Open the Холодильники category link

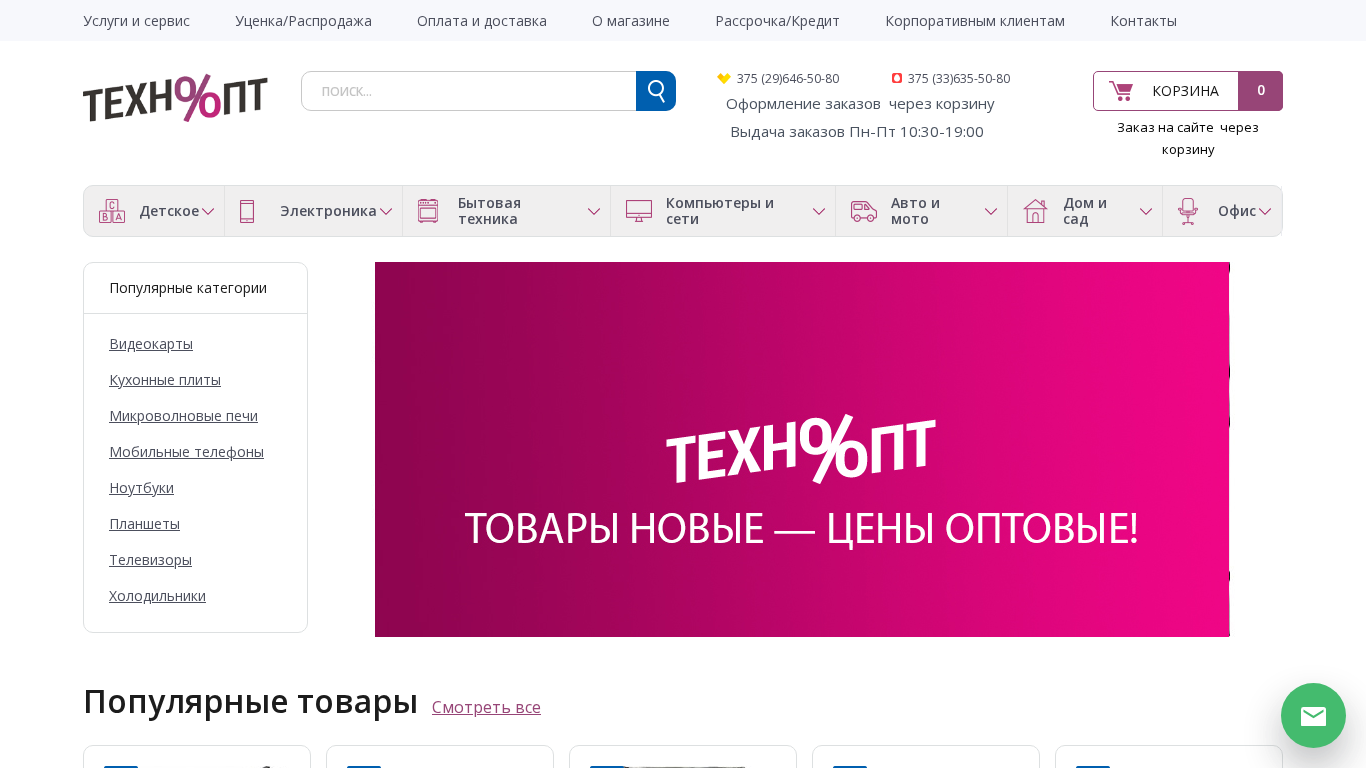point(157,596)
